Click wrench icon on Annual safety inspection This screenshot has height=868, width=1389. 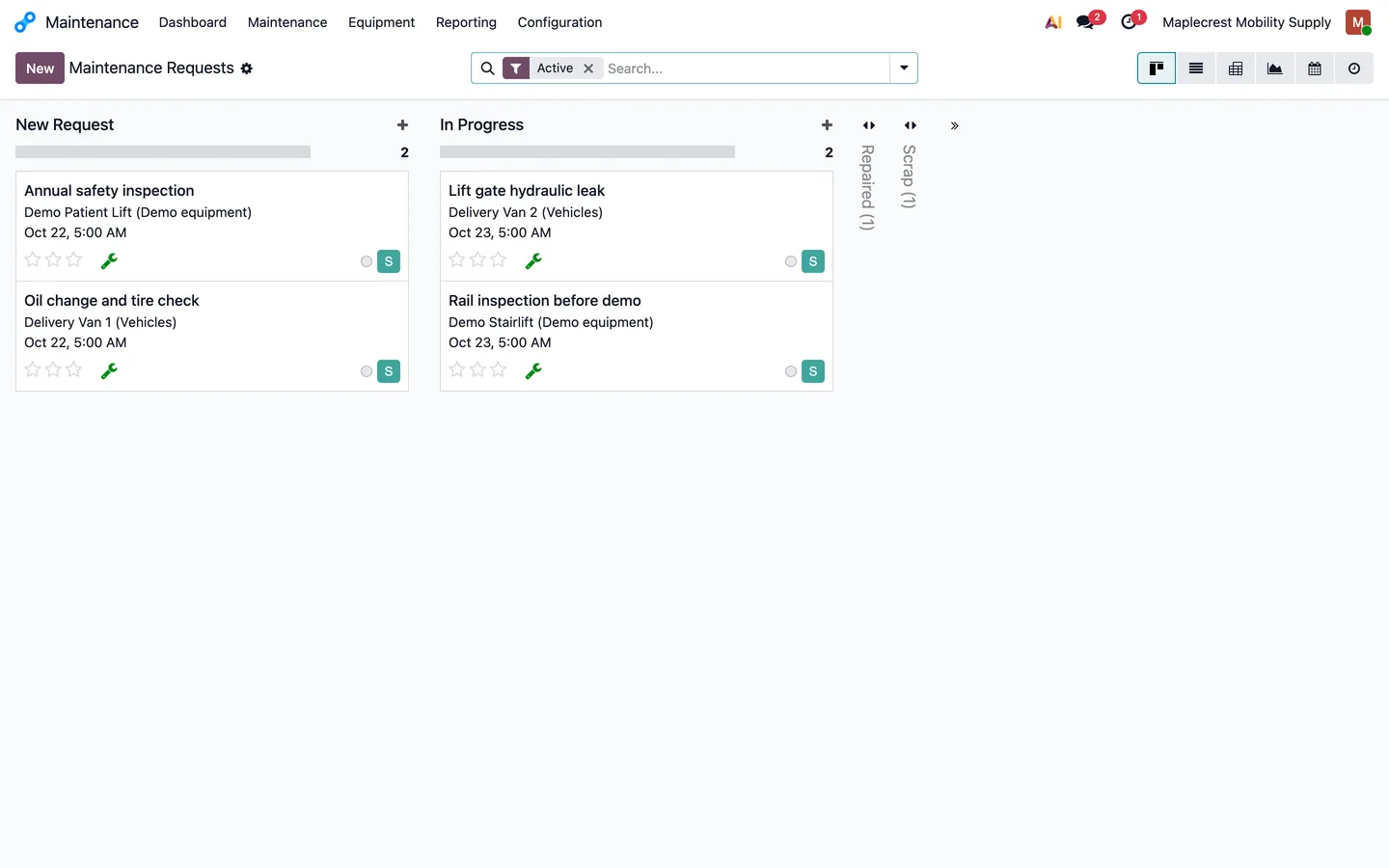(x=109, y=260)
